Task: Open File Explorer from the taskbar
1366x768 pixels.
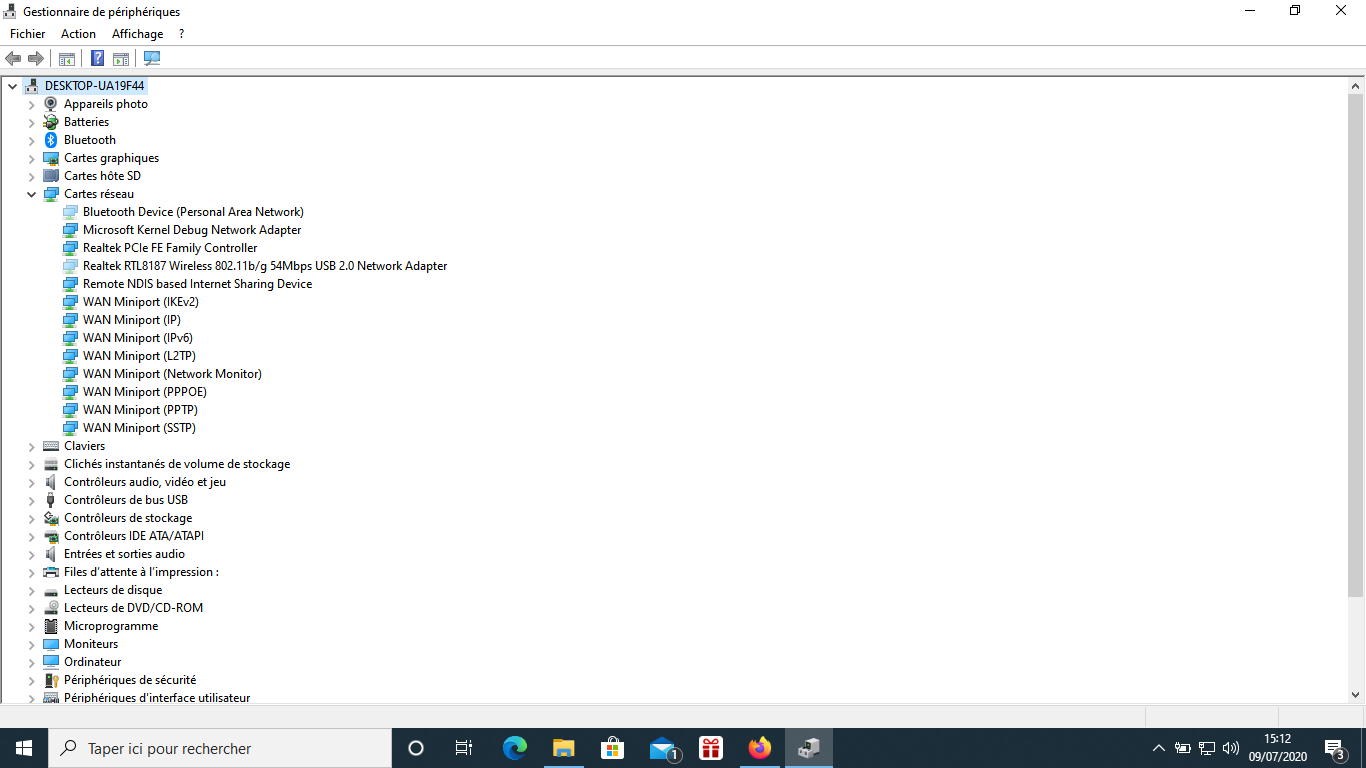Action: point(563,748)
